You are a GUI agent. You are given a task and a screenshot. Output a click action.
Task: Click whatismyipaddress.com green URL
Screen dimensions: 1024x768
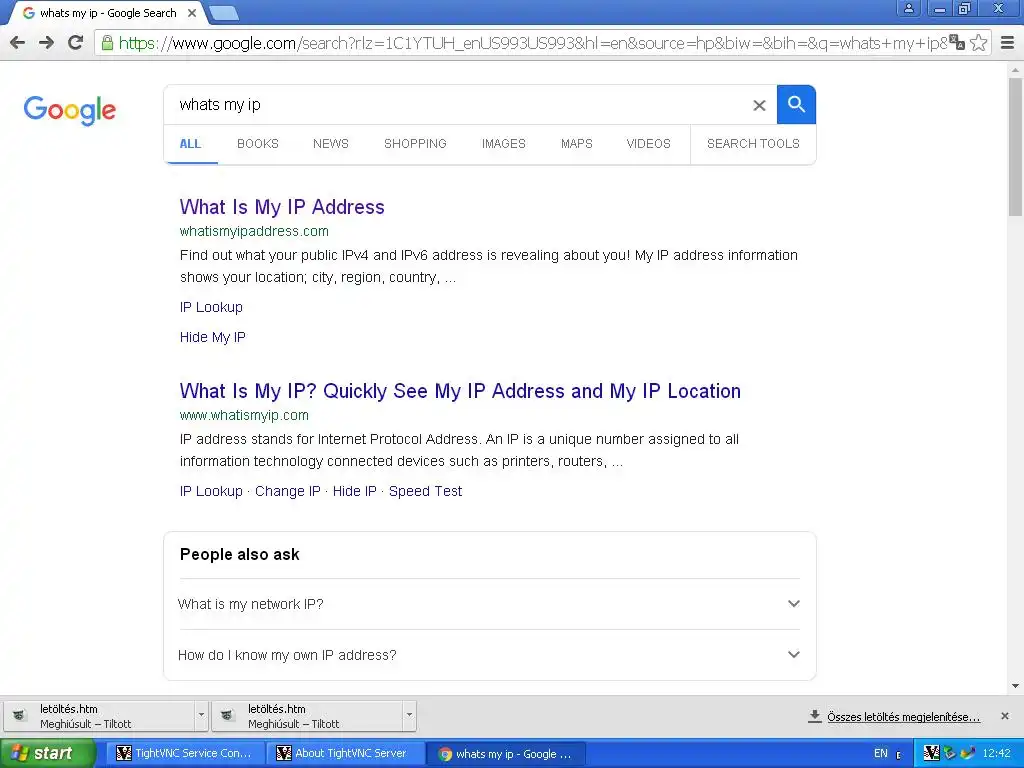(254, 231)
